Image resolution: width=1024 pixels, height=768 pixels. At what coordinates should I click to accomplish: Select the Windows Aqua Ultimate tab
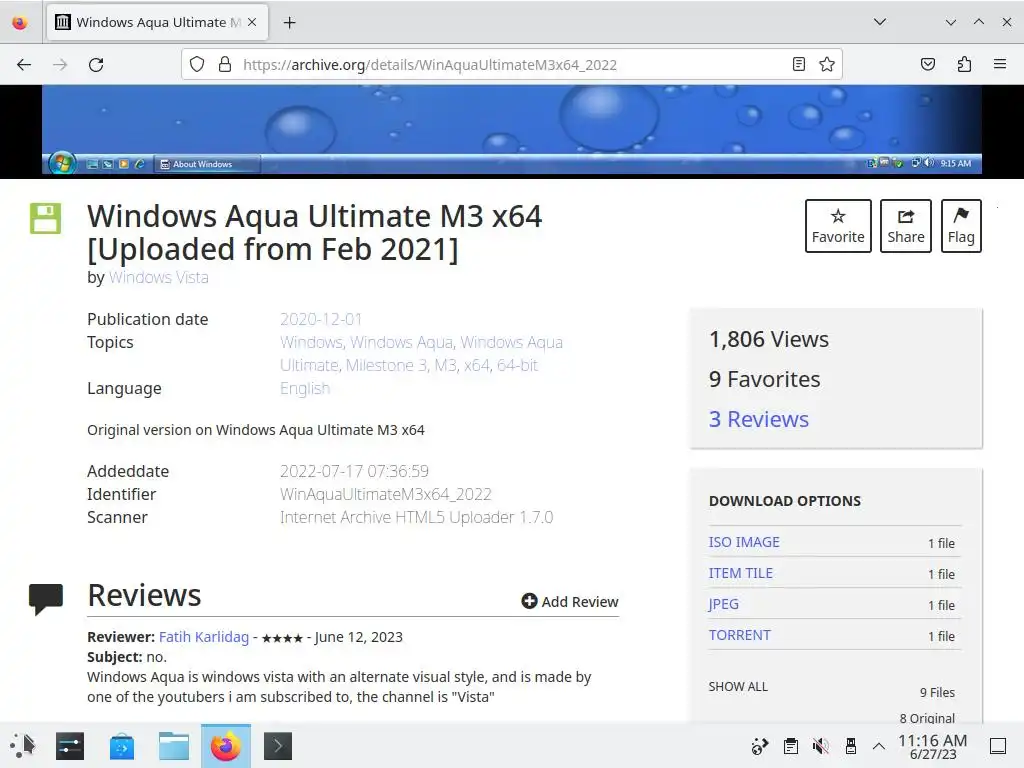click(157, 22)
